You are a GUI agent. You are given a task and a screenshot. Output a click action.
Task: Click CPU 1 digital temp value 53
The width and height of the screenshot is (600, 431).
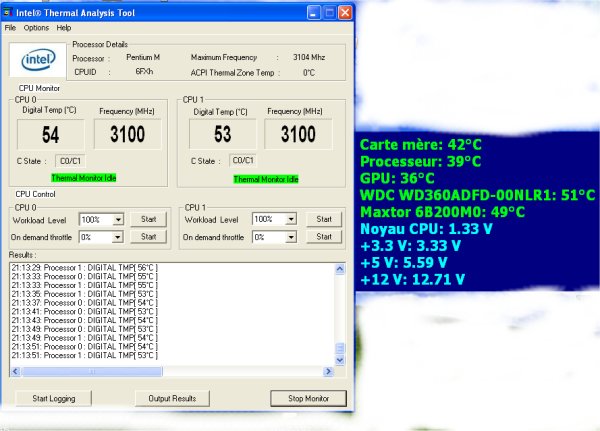click(222, 134)
